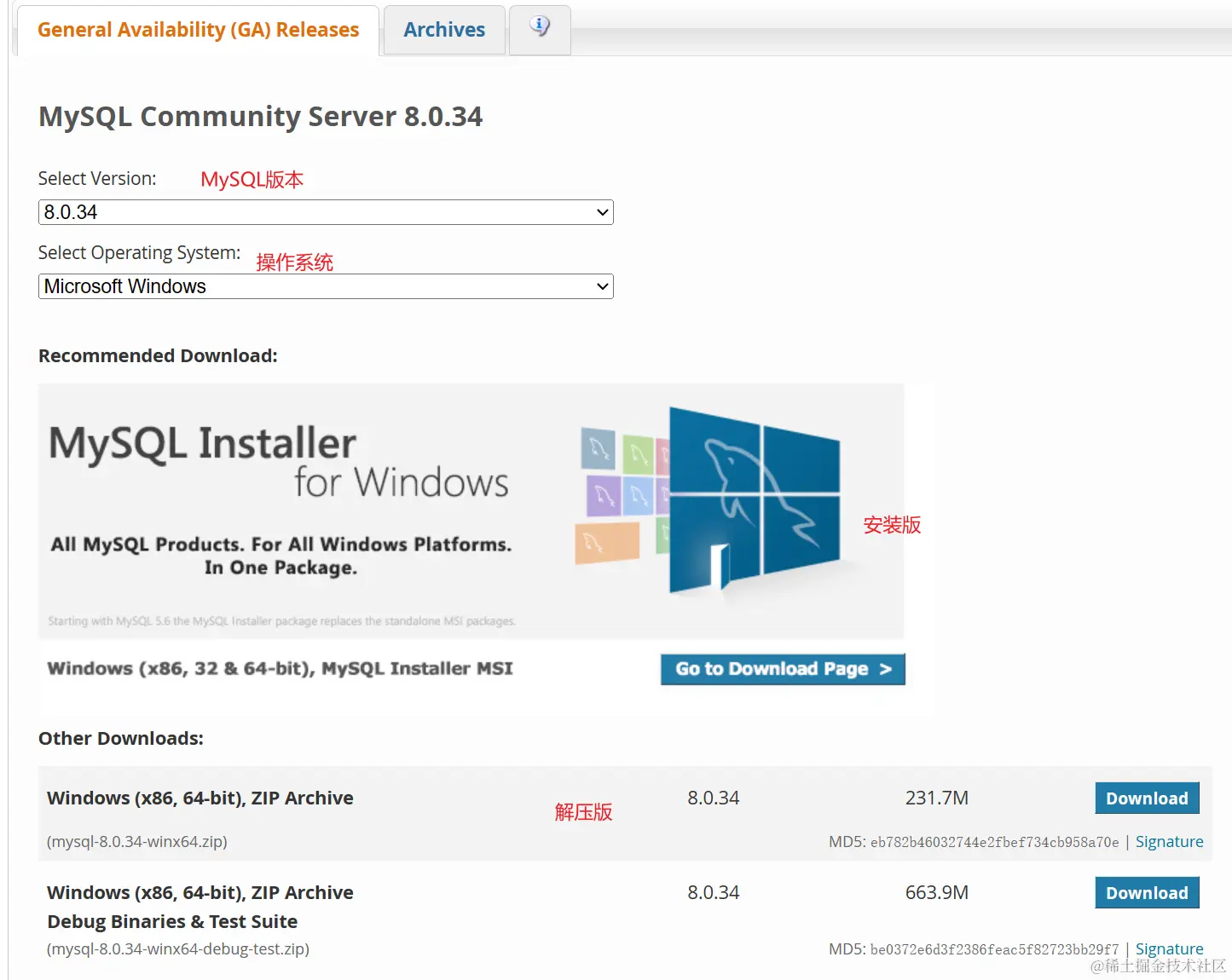Click version 8.0.34 in the 663.9M row
Image resolution: width=1232 pixels, height=980 pixels.
[714, 893]
